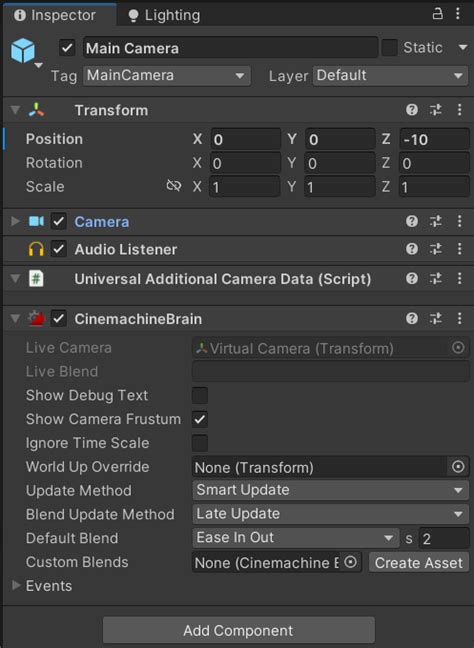Expand the Events foldout
The width and height of the screenshot is (474, 648).
(x=16, y=585)
